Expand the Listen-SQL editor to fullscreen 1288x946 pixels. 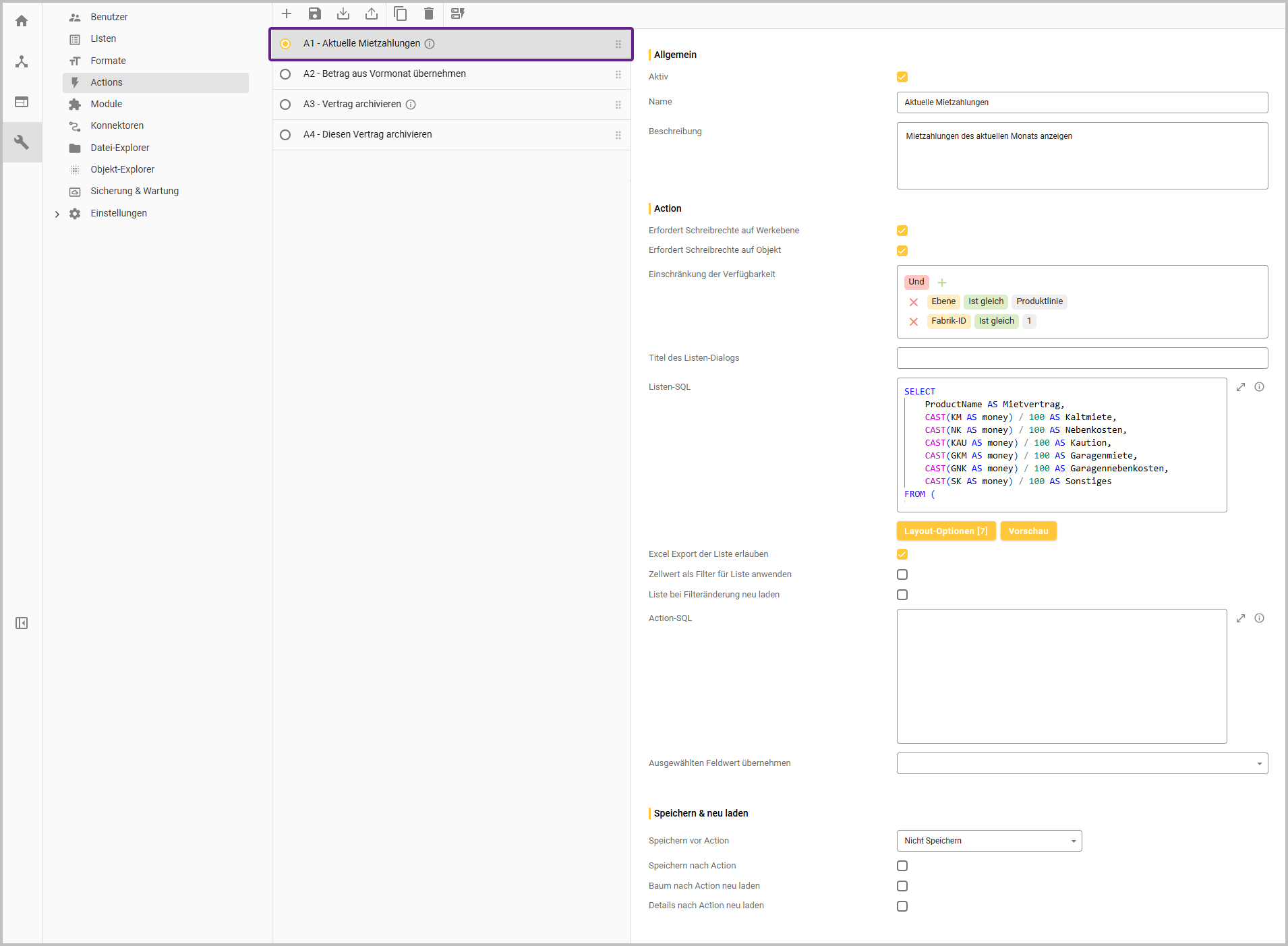point(1241,387)
